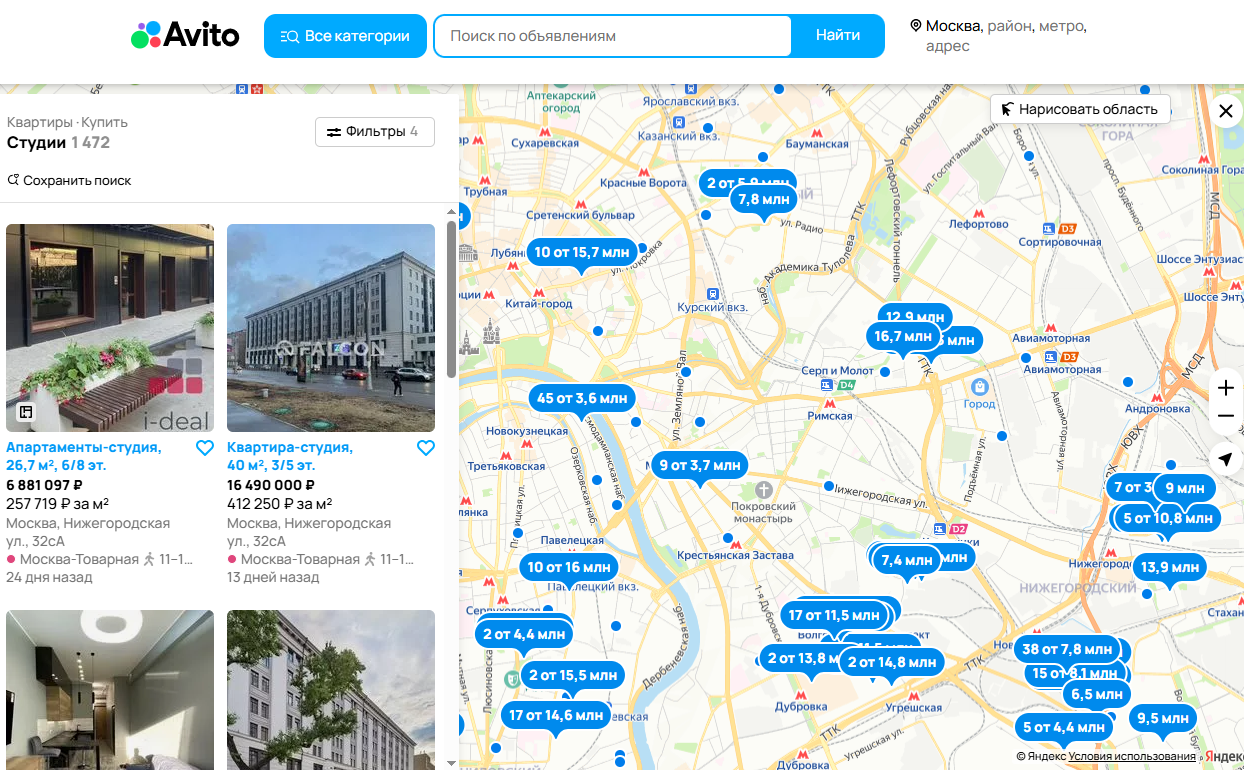
Task: Add 26,7 м² apartment to favorites
Action: [205, 448]
